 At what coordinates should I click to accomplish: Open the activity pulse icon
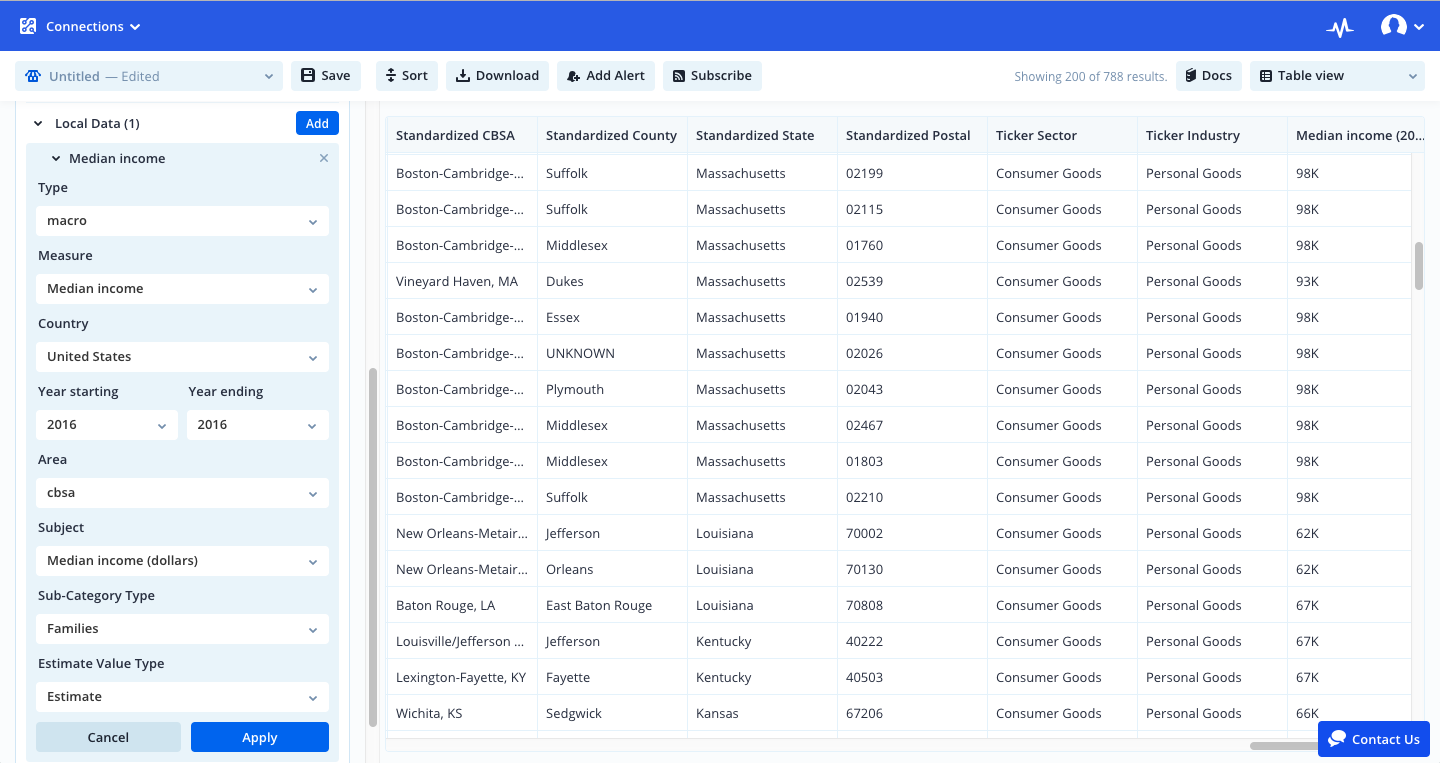[x=1340, y=27]
